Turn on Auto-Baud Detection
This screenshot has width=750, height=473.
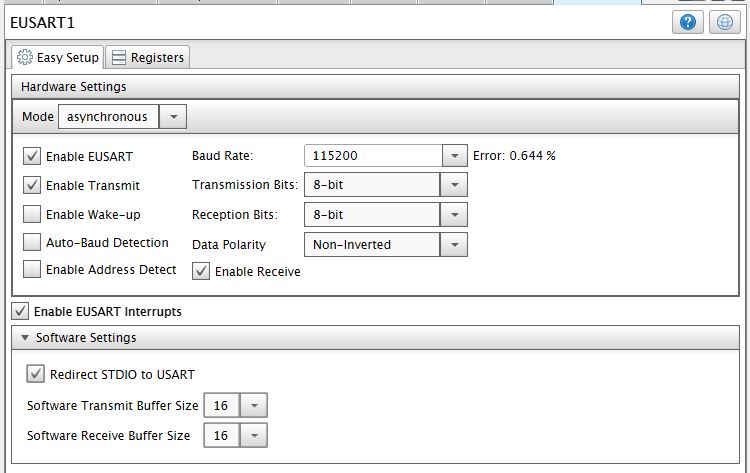[x=32, y=242]
